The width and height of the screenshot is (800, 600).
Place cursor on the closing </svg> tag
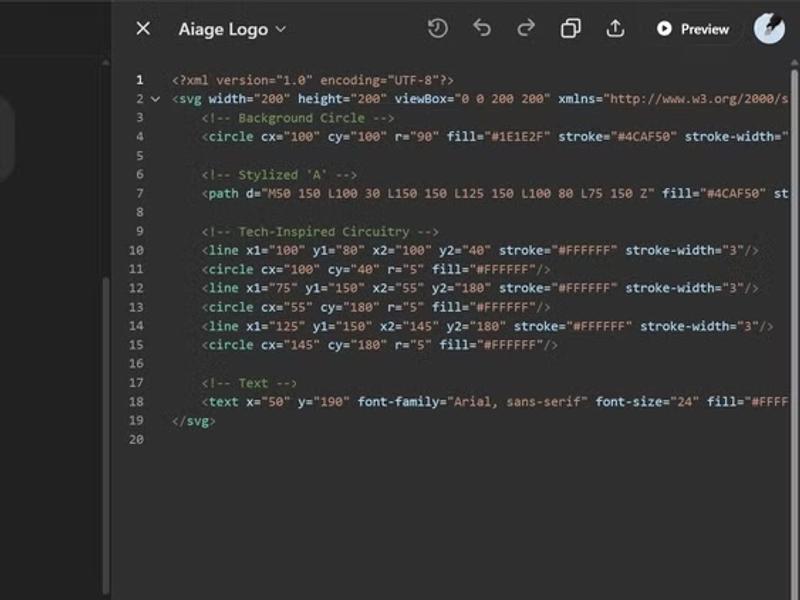coord(194,421)
